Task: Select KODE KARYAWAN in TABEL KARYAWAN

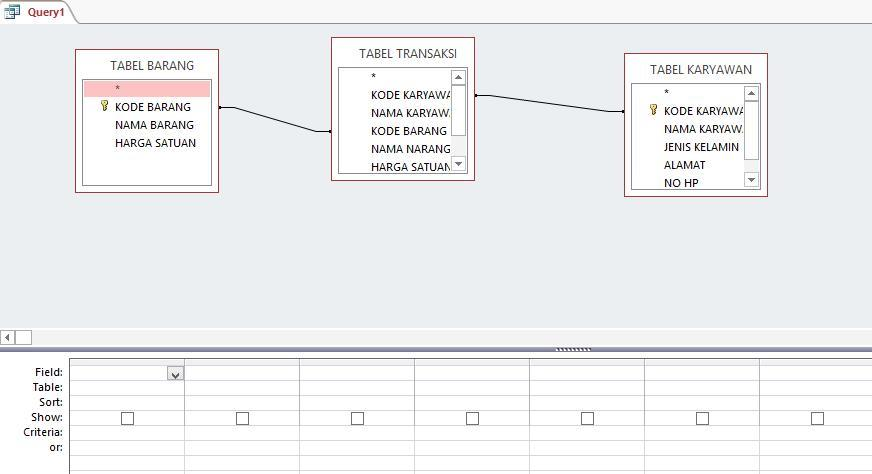Action: 703,111
